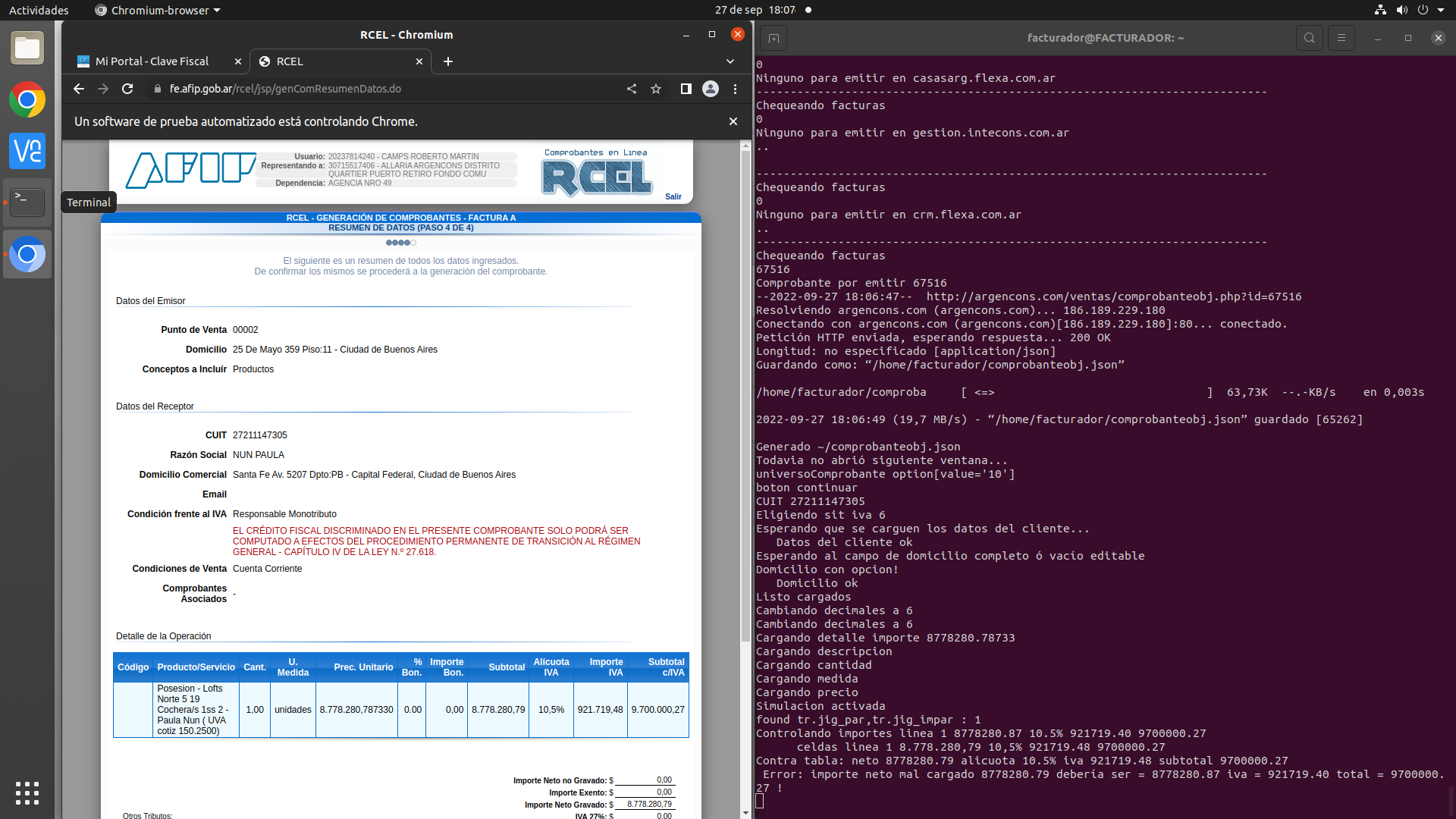View site lock information icon

[158, 89]
